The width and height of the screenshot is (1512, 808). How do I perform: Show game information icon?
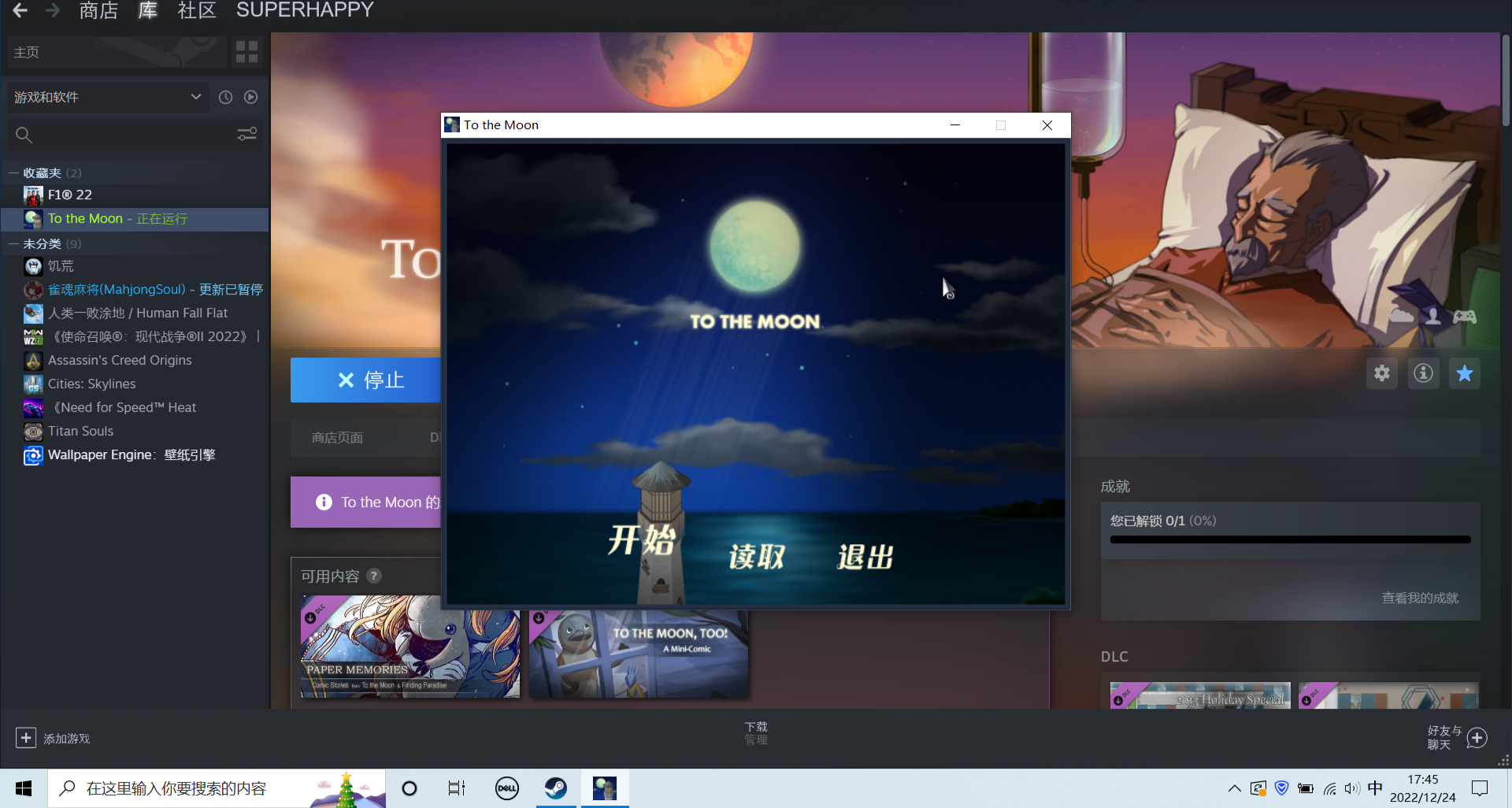tap(1423, 373)
